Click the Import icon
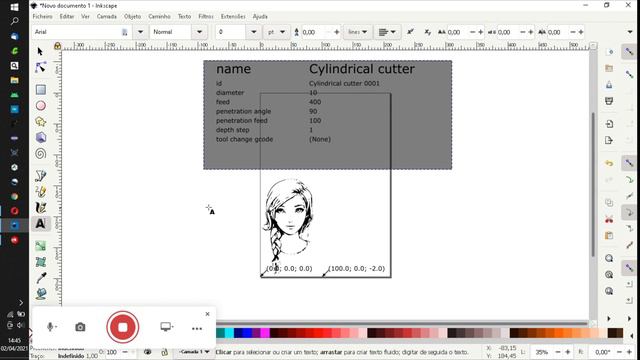This screenshot has width=640, height=360. [x=609, y=124]
